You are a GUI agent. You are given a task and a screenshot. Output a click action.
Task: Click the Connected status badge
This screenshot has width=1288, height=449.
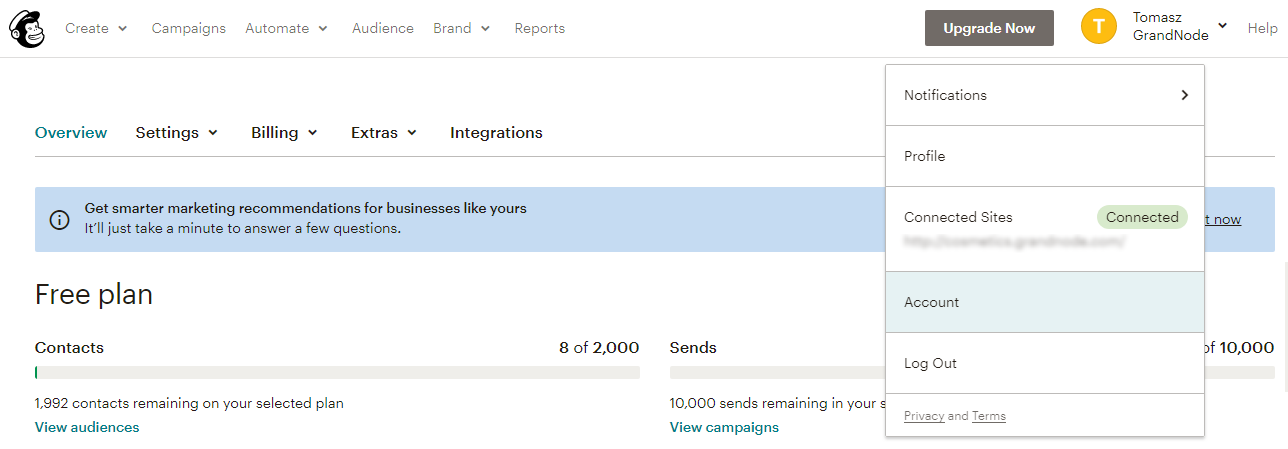click(x=1142, y=217)
